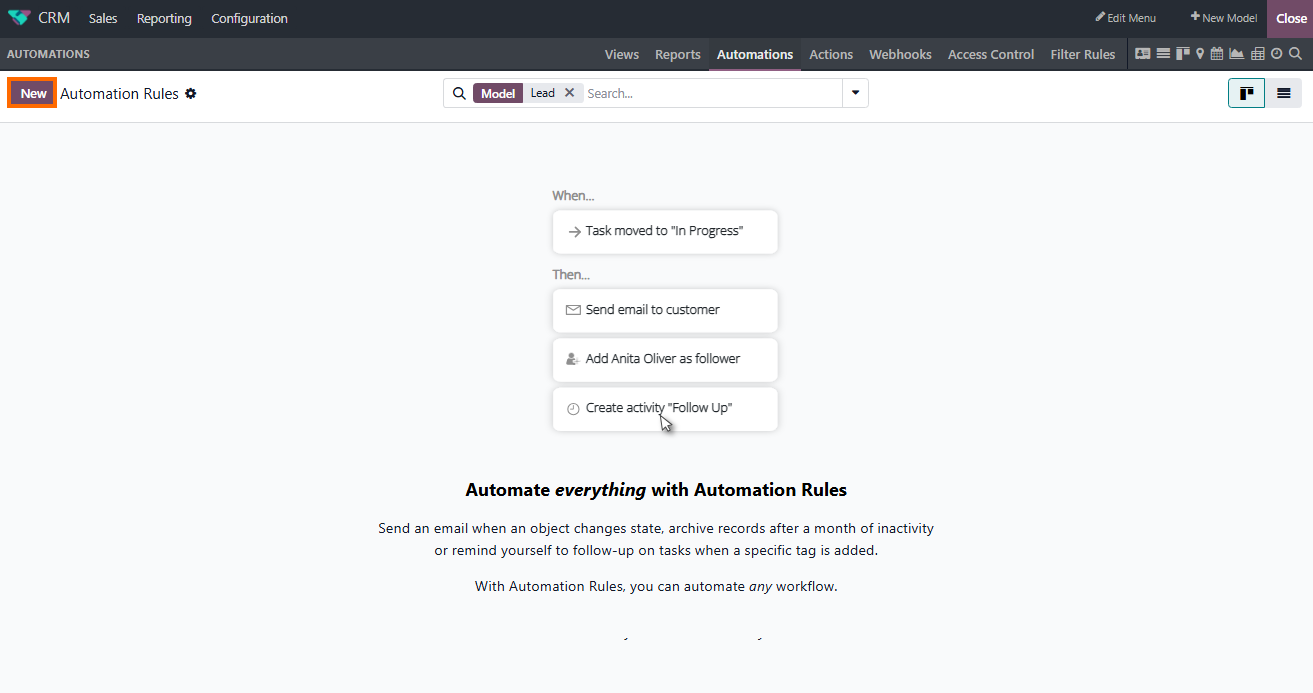Open the form view editor icon
Viewport: 1313px width, 693px height.
1143,53
